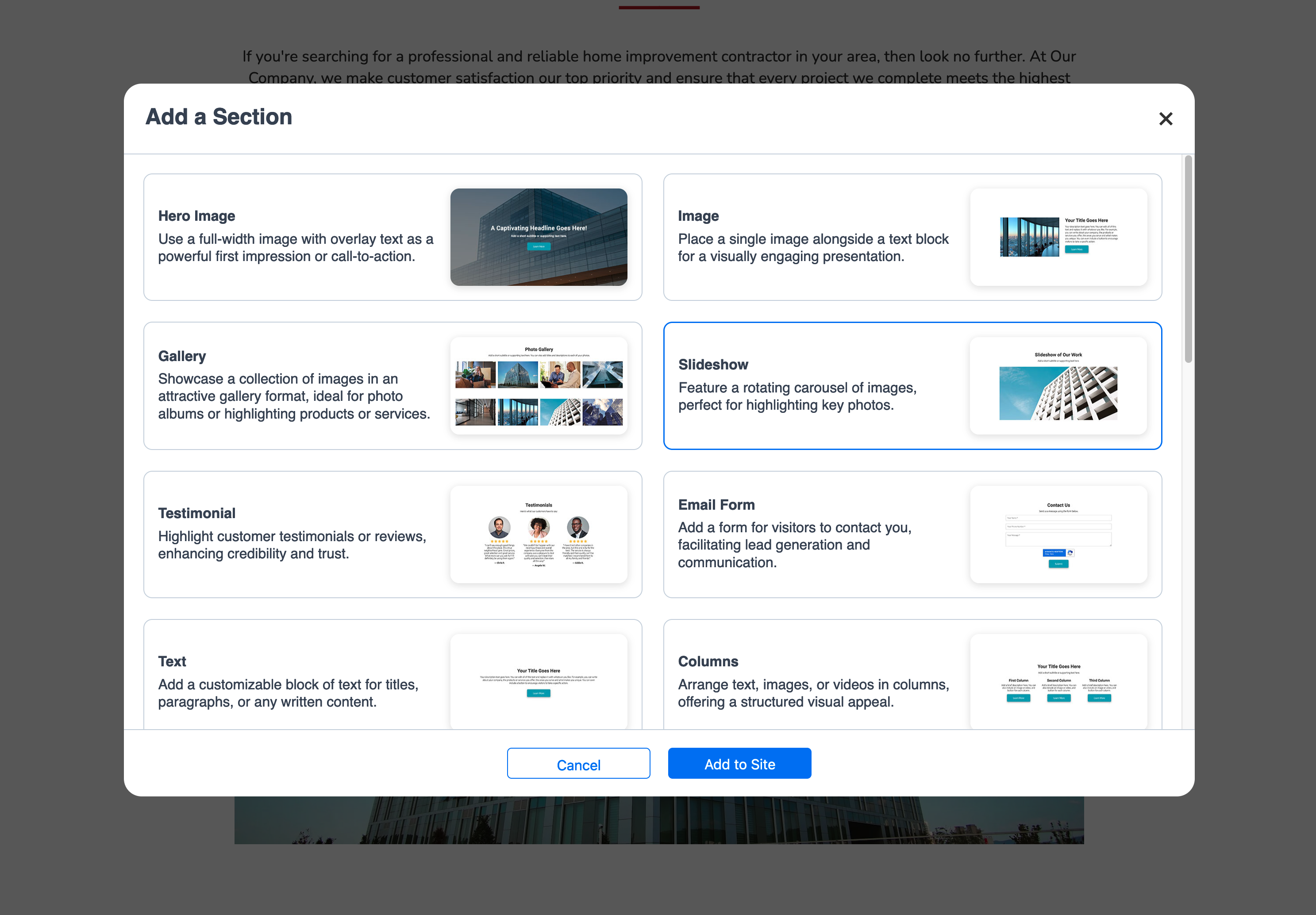Screen dimensions: 1316x915
Task: Click the Testimonials preview thumbnail
Action: 539,534
